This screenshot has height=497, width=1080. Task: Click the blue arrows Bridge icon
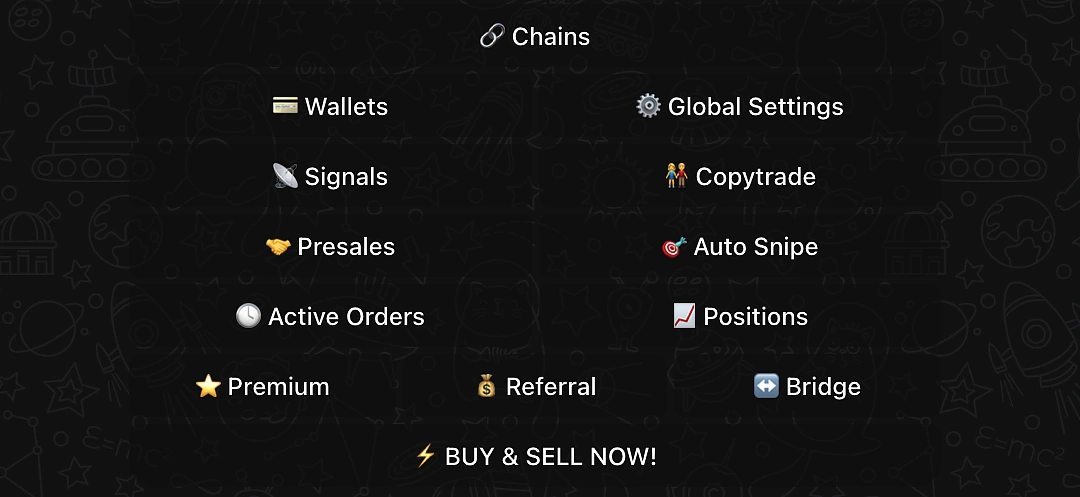coord(766,386)
